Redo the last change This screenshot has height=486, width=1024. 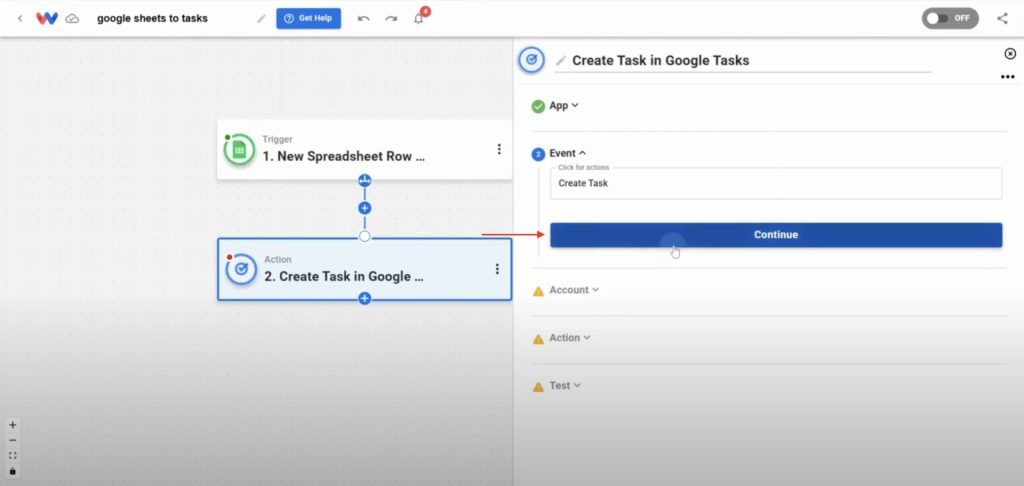[391, 18]
